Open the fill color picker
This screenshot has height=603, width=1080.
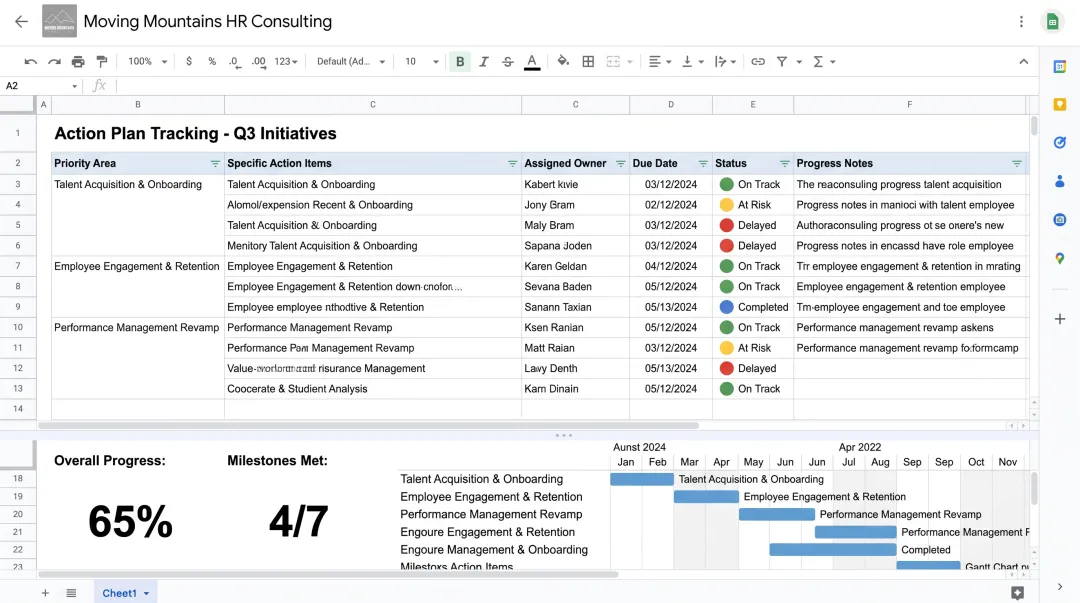coord(563,62)
